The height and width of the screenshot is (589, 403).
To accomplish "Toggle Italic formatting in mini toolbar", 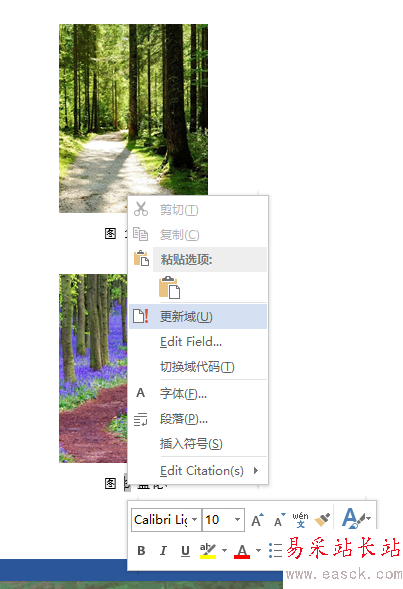I will [x=163, y=551].
